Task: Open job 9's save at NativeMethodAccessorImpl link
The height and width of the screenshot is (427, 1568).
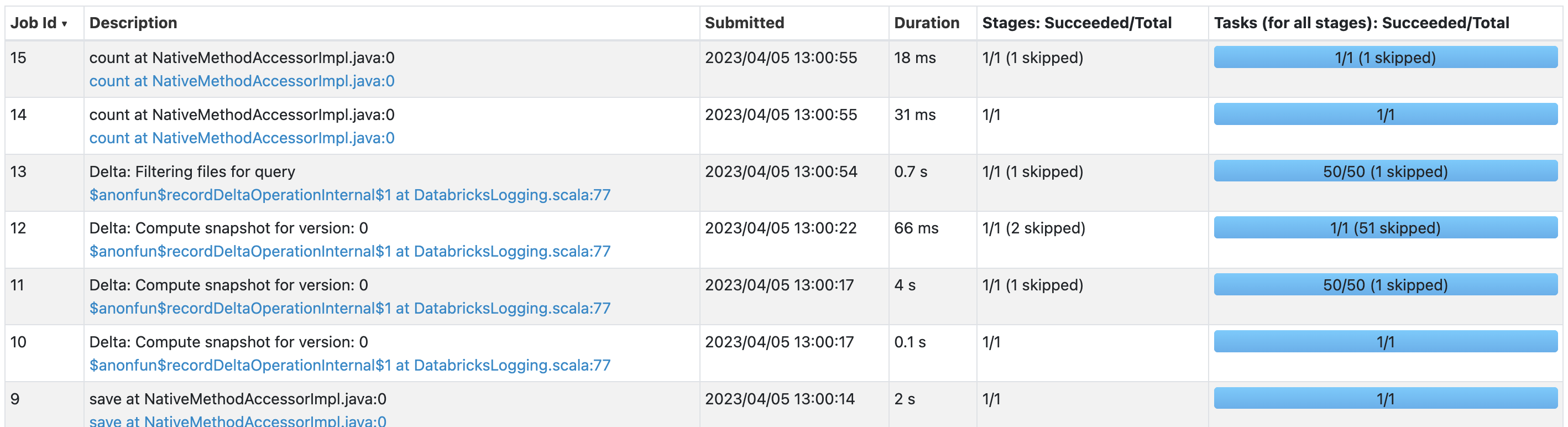Action: click(237, 421)
